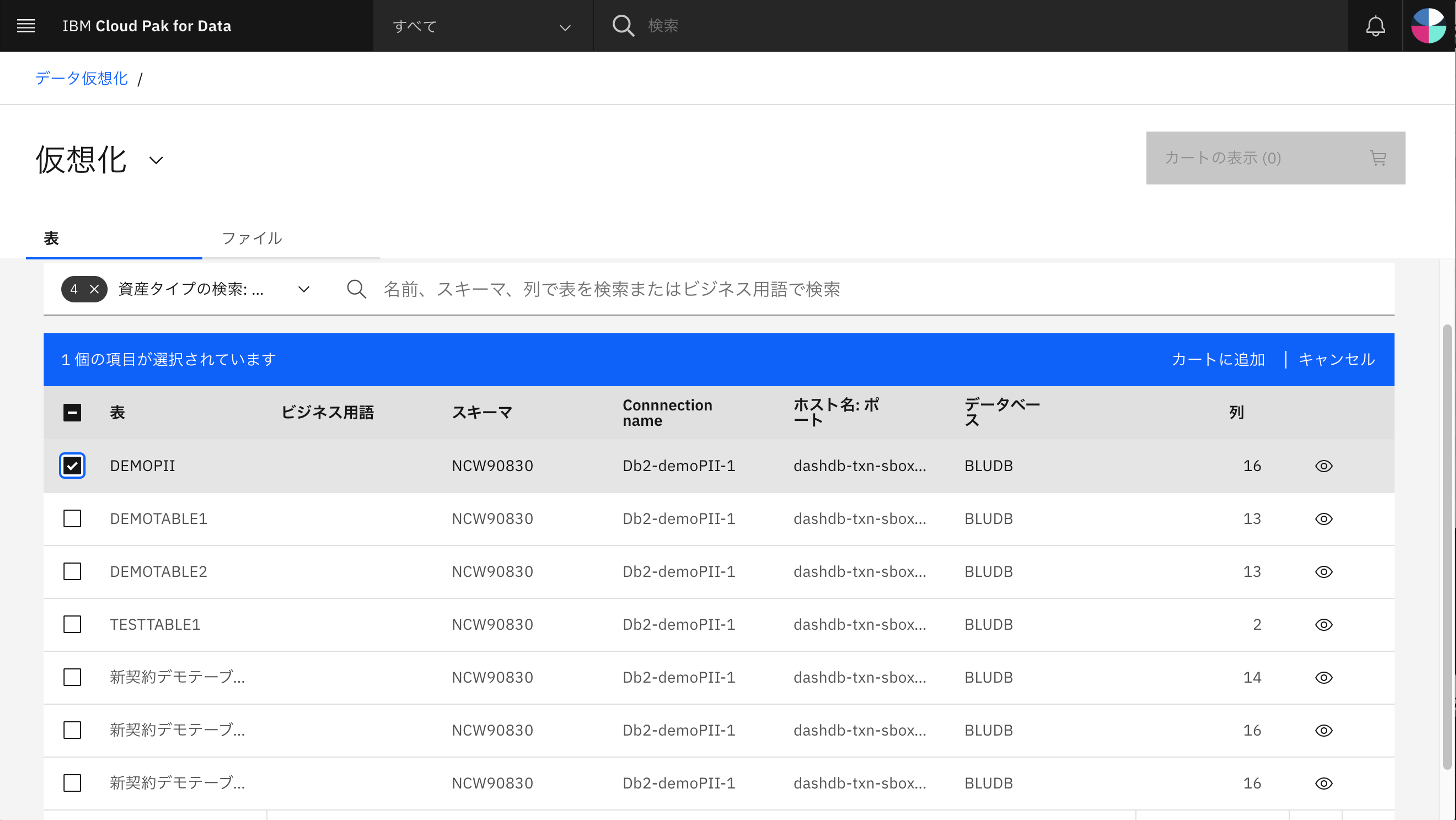
Task: Click the select-all checkbox in the table header
Action: pos(72,412)
